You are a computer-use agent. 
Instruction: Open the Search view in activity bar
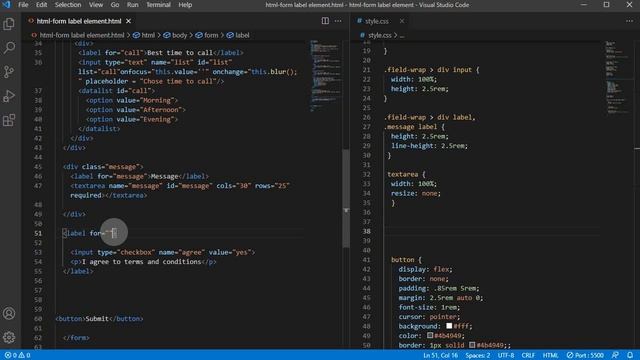click(9, 48)
